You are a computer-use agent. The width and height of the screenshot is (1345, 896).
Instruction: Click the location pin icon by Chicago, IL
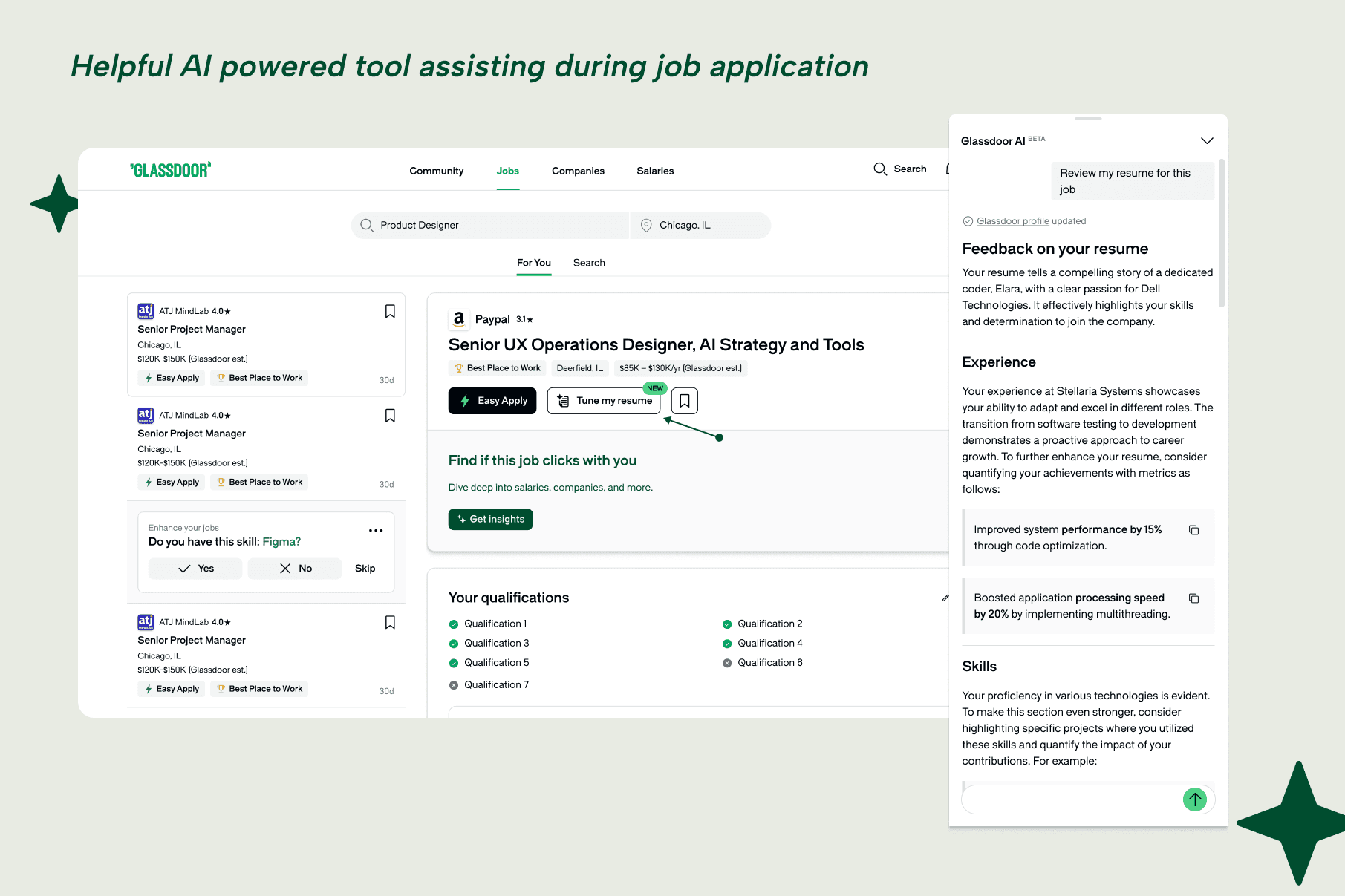pos(646,225)
